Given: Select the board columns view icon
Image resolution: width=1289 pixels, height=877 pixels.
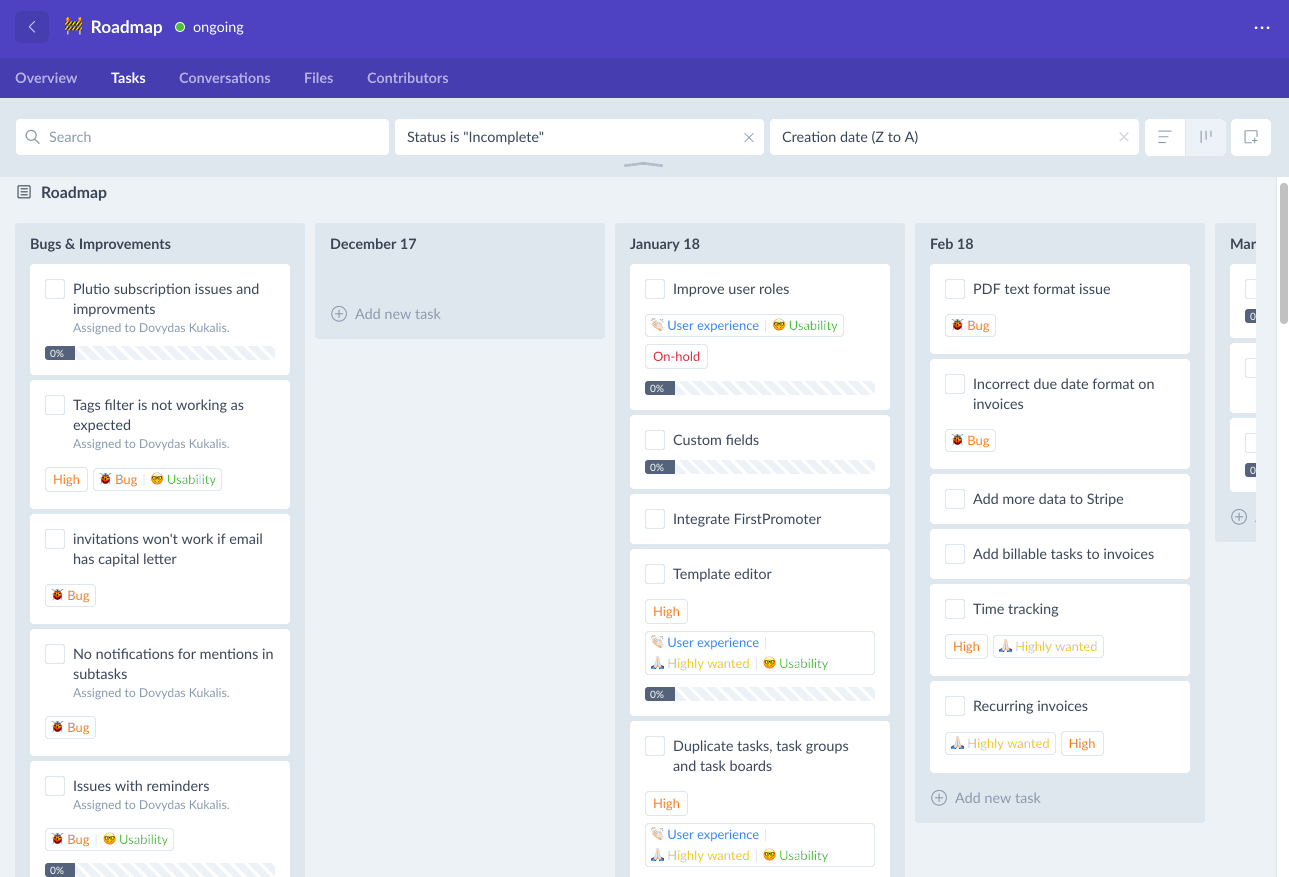Looking at the screenshot, I should click(1206, 136).
